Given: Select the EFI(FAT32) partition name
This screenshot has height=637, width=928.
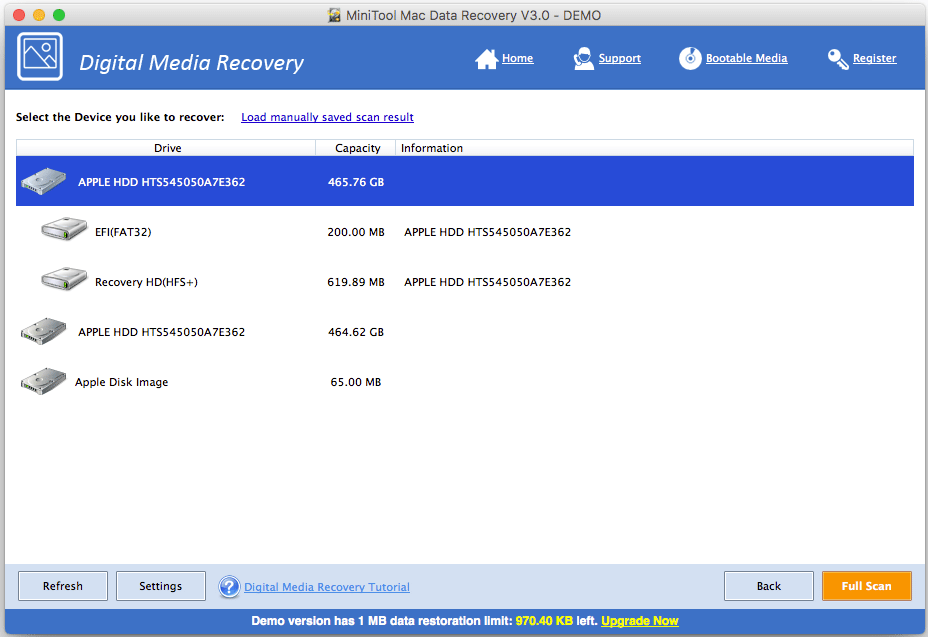Looking at the screenshot, I should point(123,232).
